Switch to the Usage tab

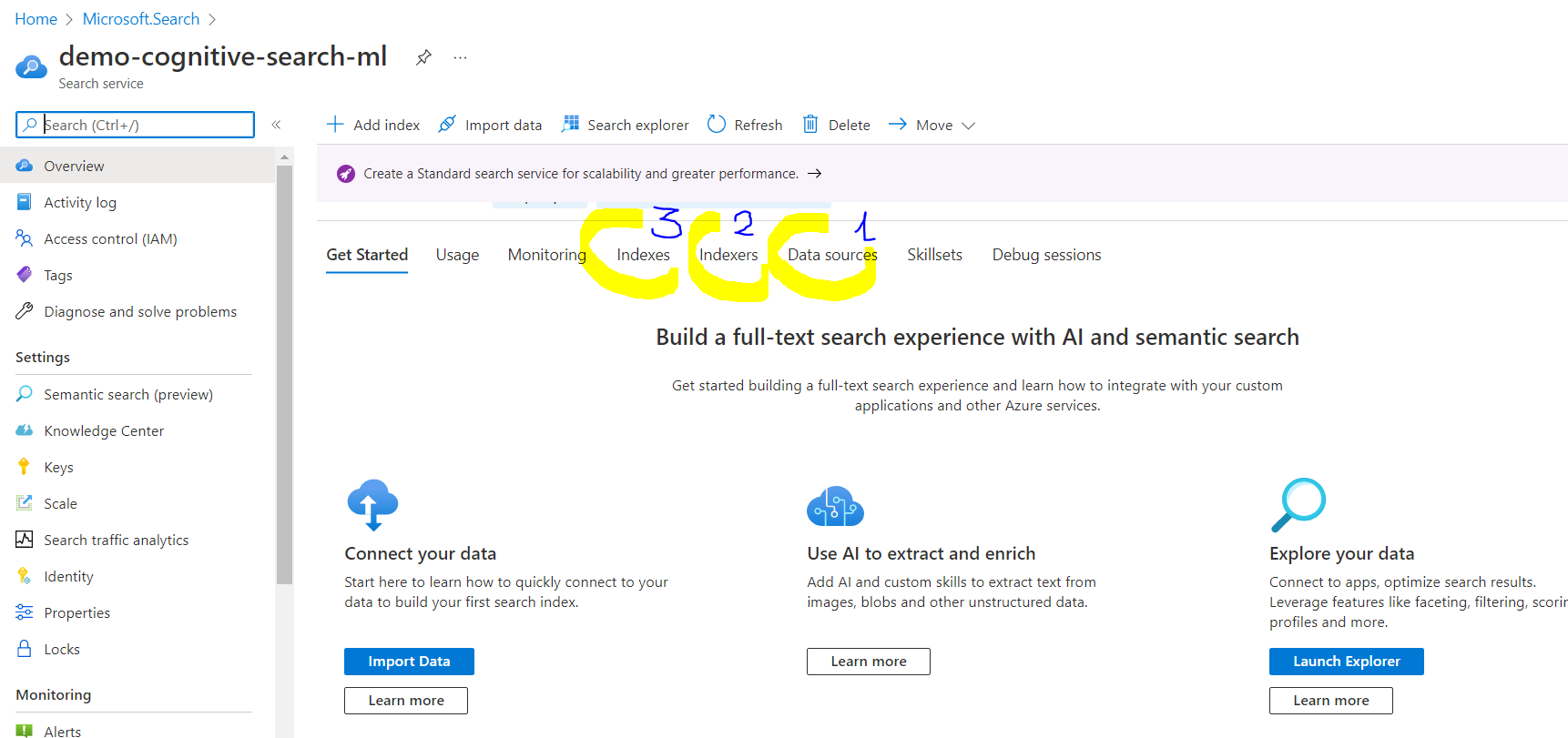click(457, 255)
